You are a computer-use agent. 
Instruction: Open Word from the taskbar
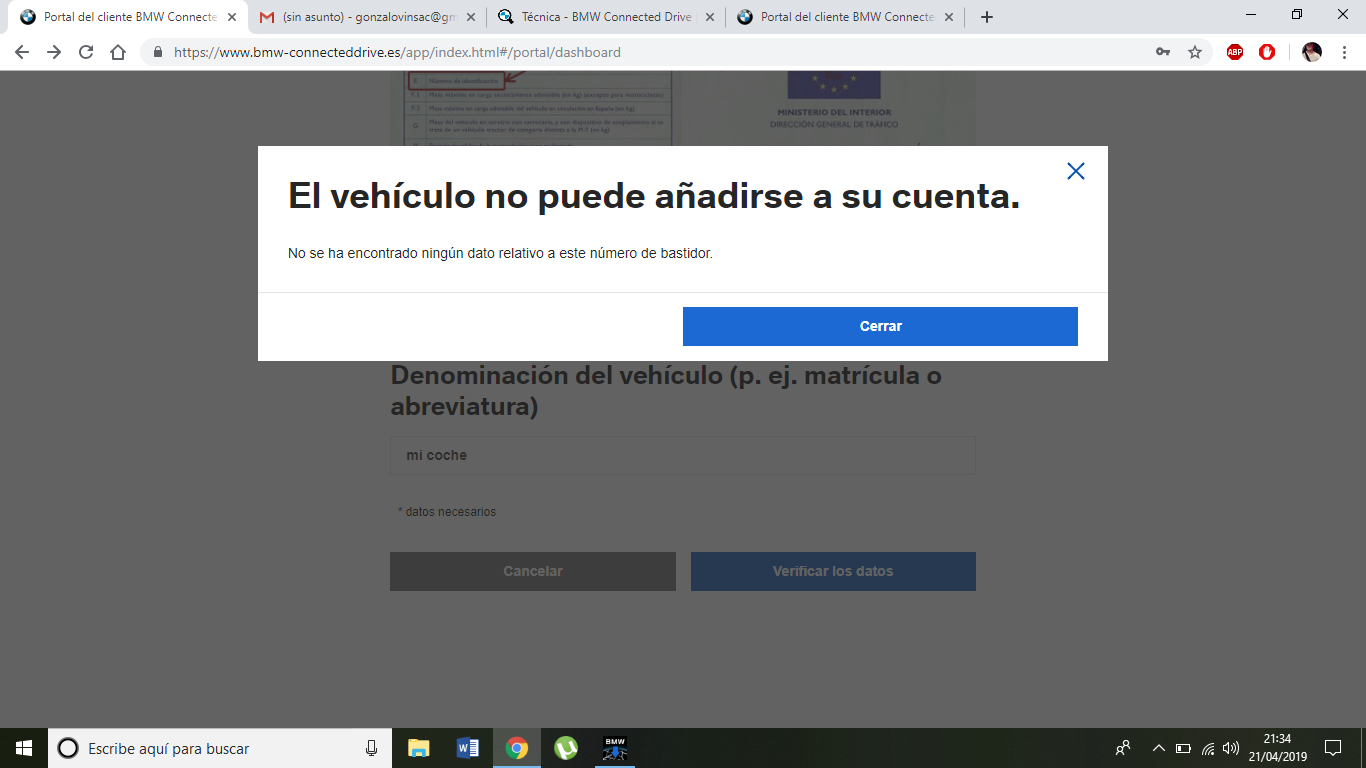point(468,748)
